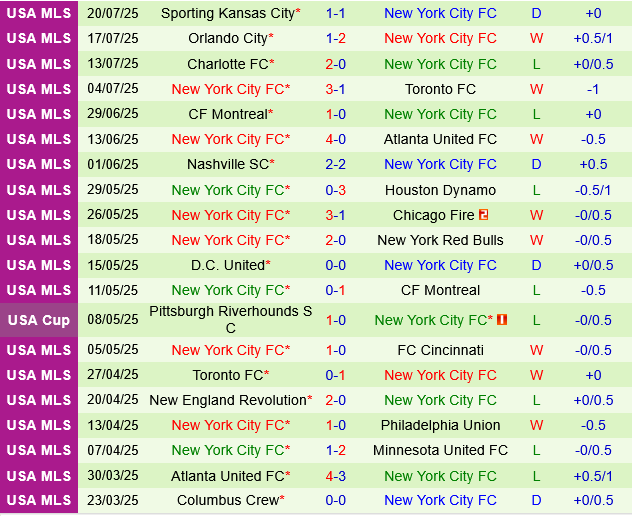Click the New York Red Bulls team name

440,240
